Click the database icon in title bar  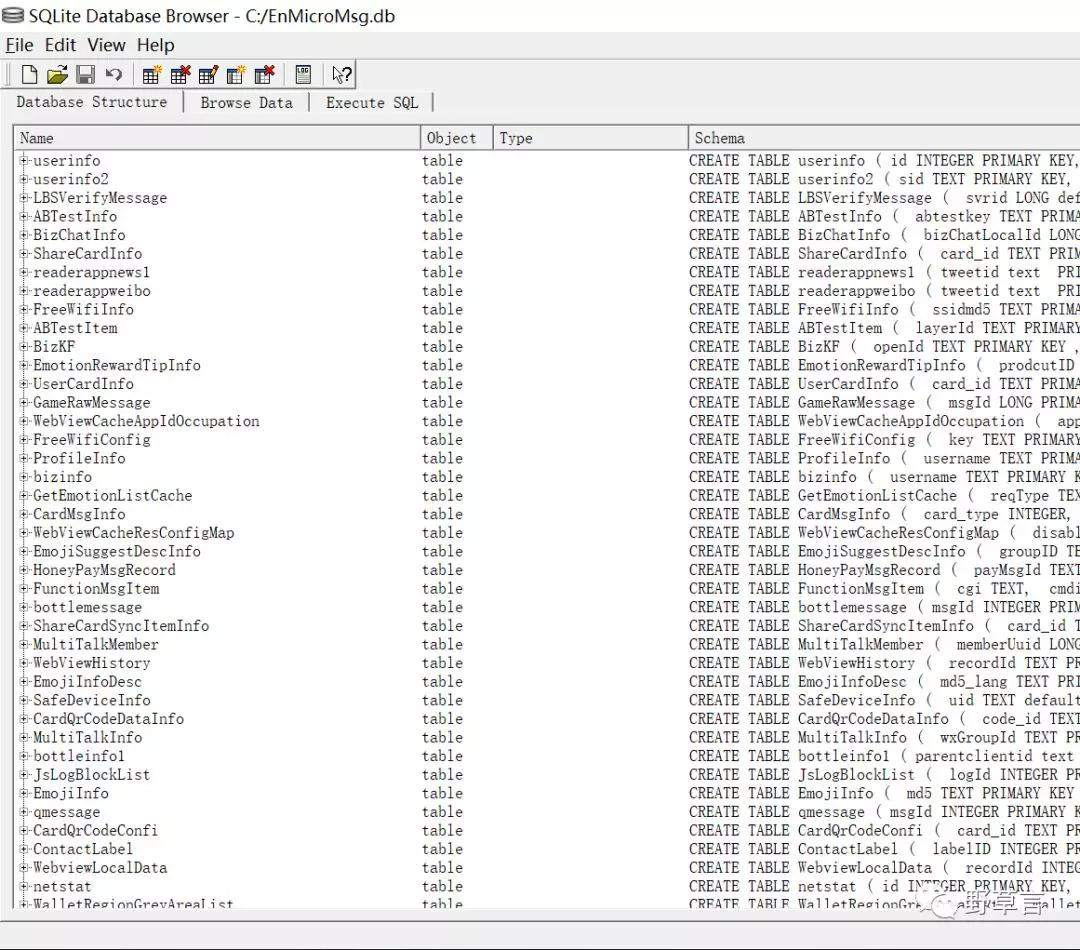coord(12,15)
